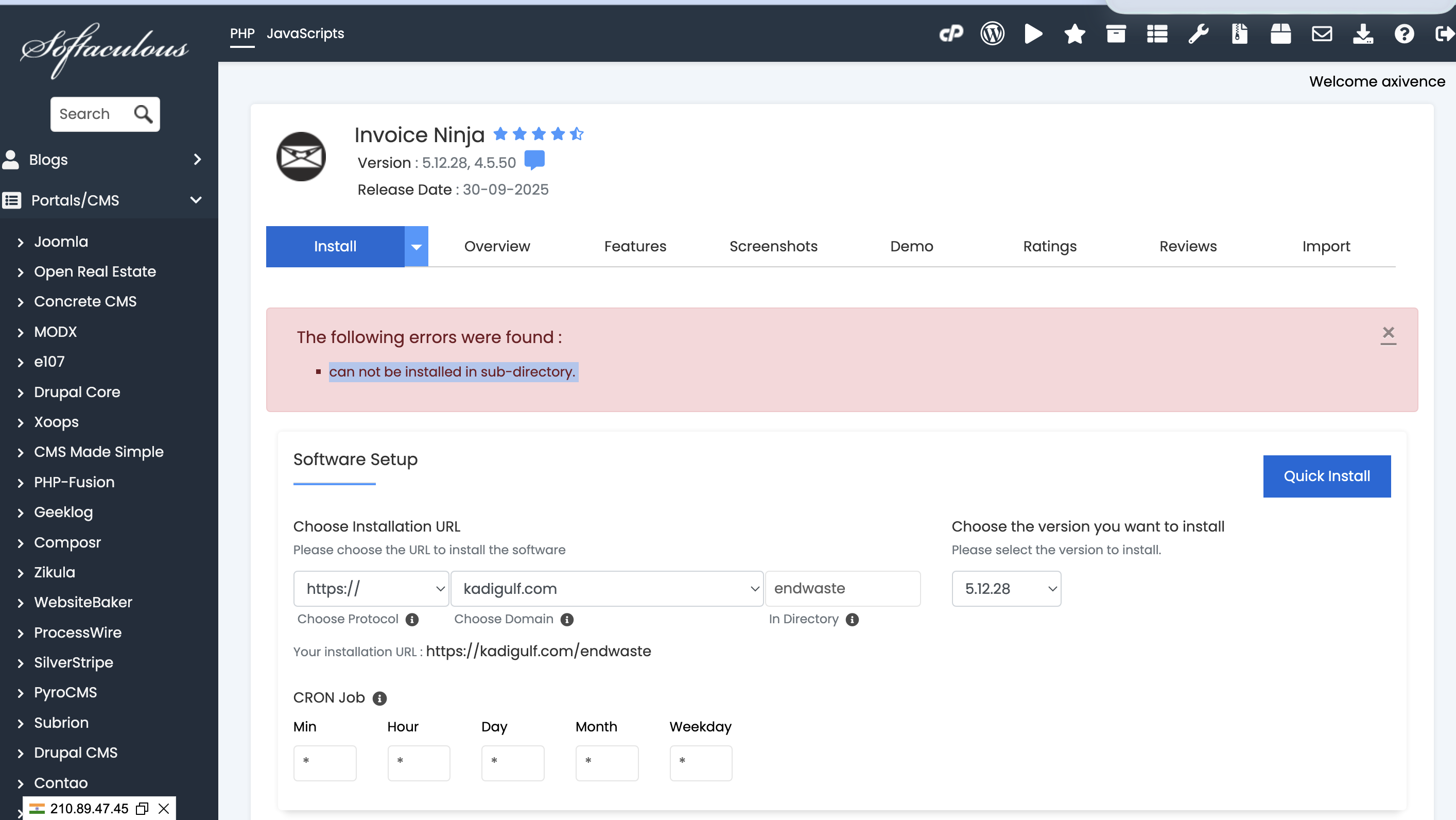
Task: Click the Invoice Ninja version comment bubble
Action: click(x=534, y=160)
